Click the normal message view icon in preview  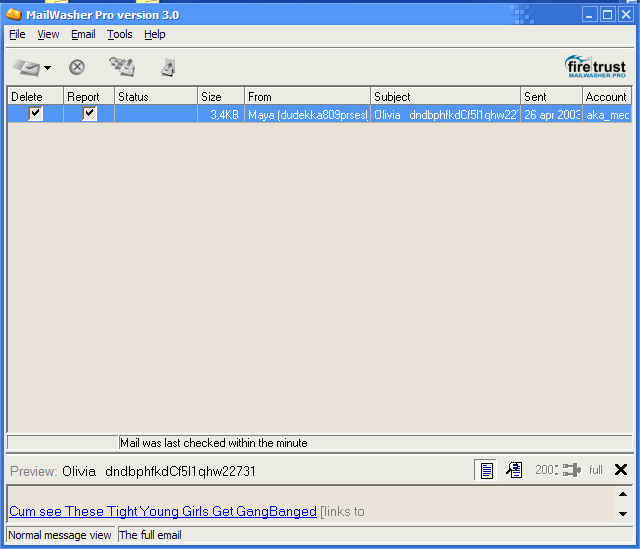(x=486, y=470)
